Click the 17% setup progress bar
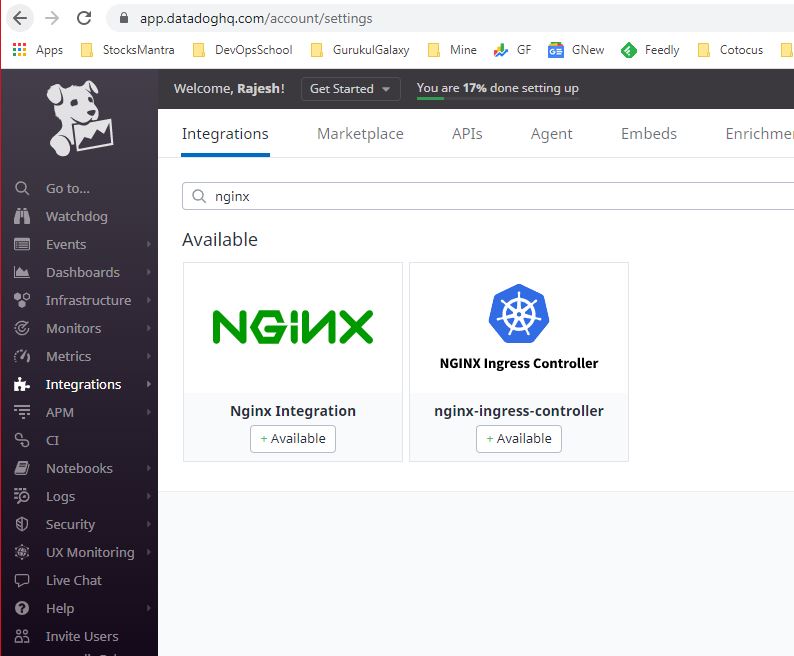Image resolution: width=794 pixels, height=656 pixels. (x=498, y=98)
